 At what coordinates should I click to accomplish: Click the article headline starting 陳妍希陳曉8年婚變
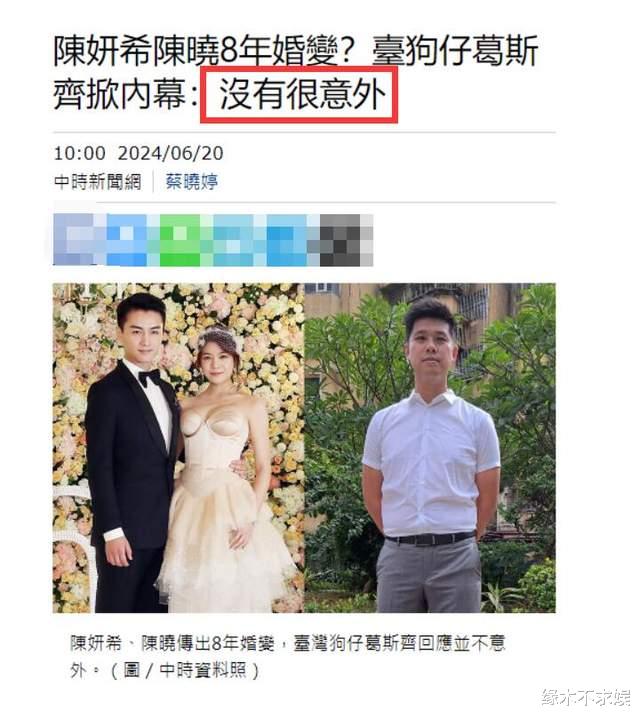pyautogui.click(x=296, y=72)
